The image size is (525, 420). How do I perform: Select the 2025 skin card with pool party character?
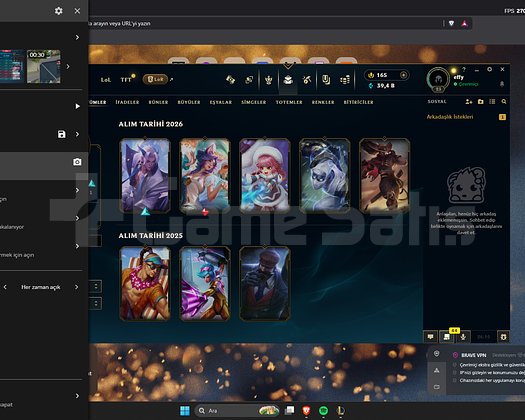pos(145,284)
